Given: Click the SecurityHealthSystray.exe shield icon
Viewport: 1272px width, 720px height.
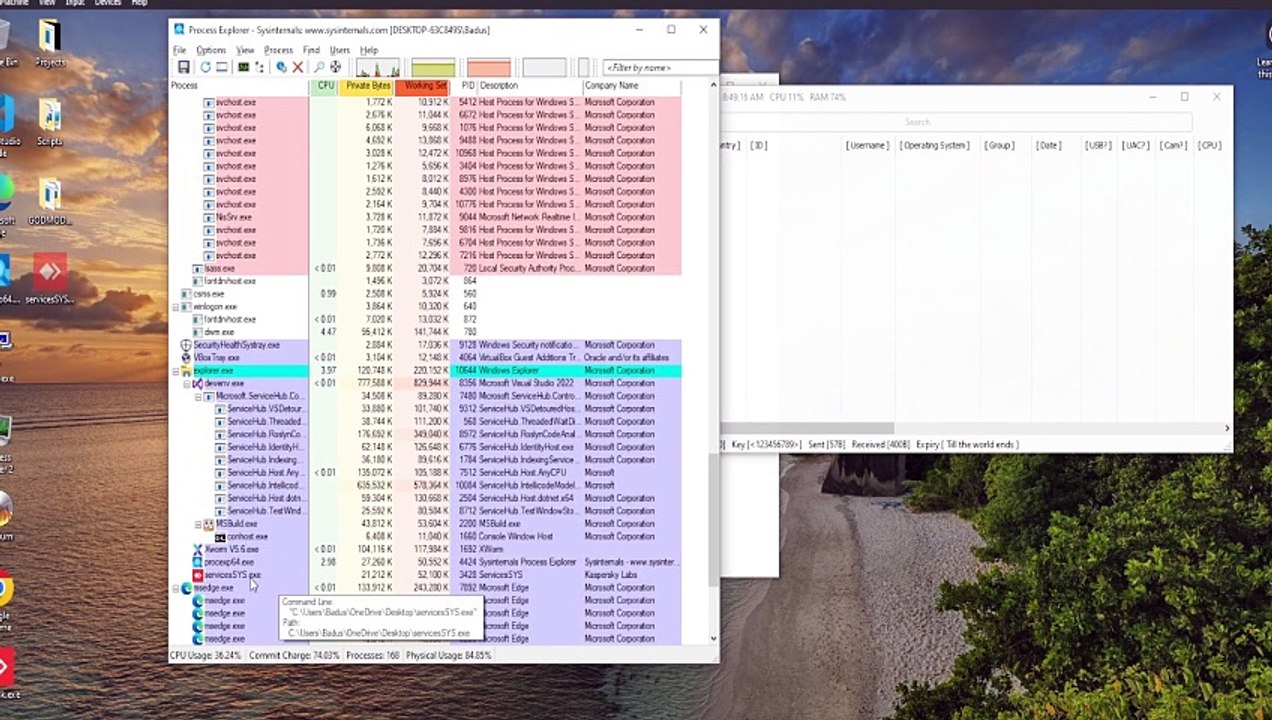Looking at the screenshot, I should [186, 345].
